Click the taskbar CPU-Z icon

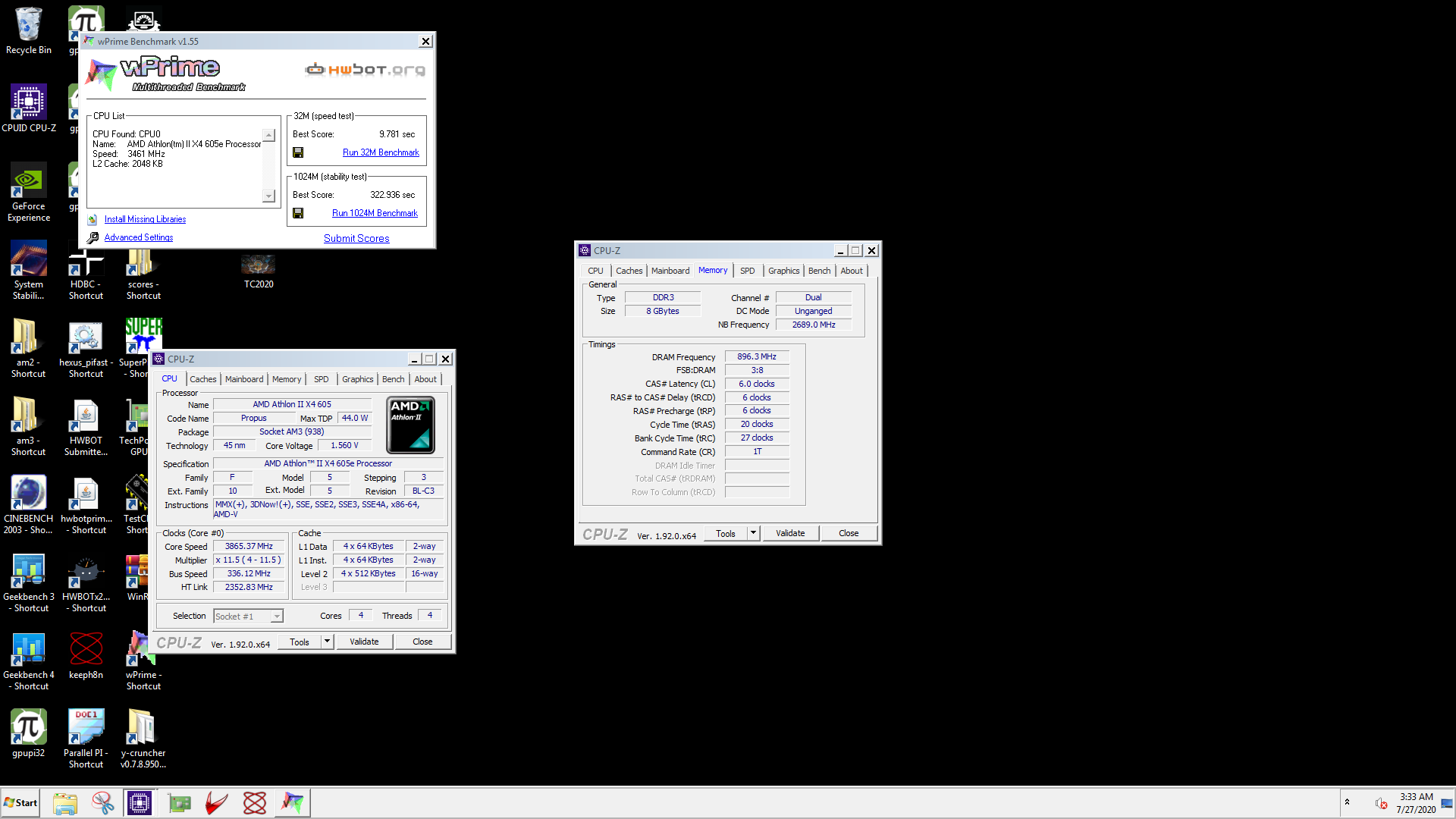[140, 802]
